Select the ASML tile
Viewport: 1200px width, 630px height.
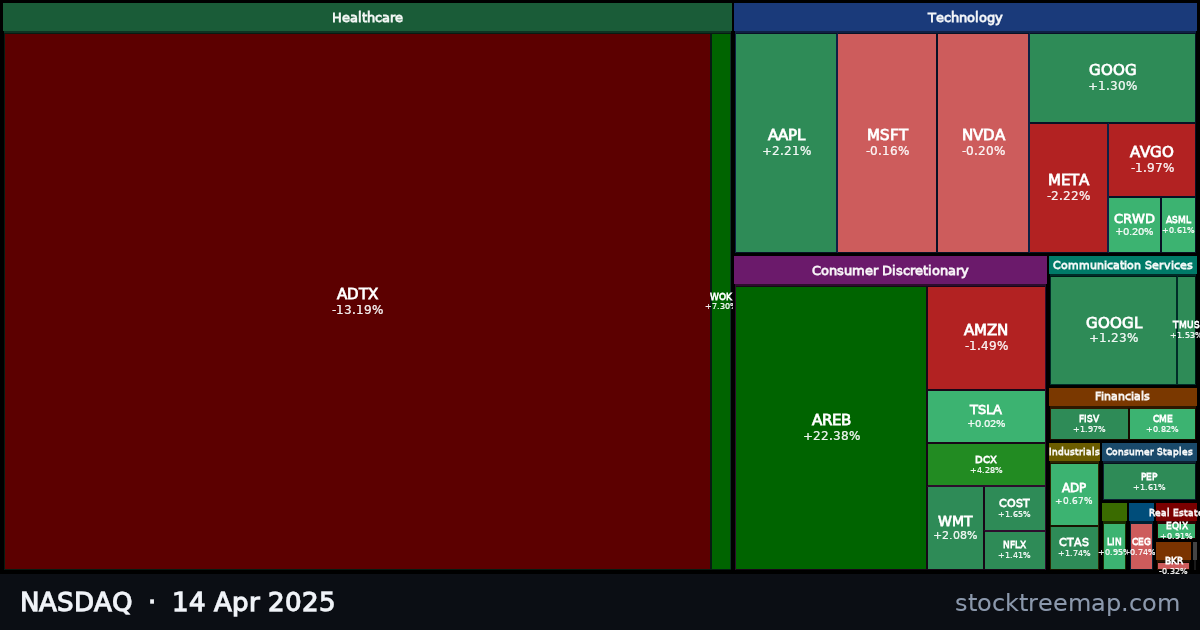1178,225
